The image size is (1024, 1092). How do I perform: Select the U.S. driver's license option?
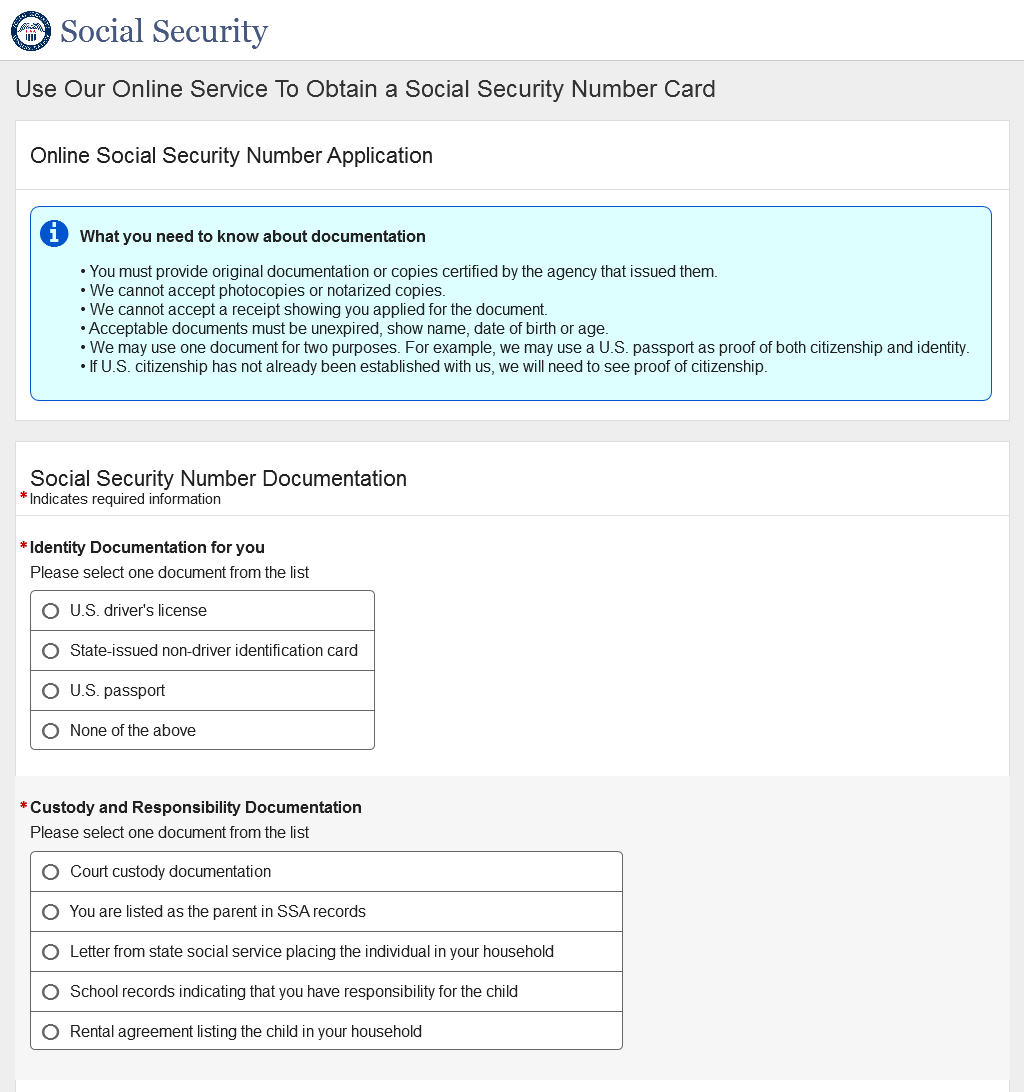[x=51, y=611]
